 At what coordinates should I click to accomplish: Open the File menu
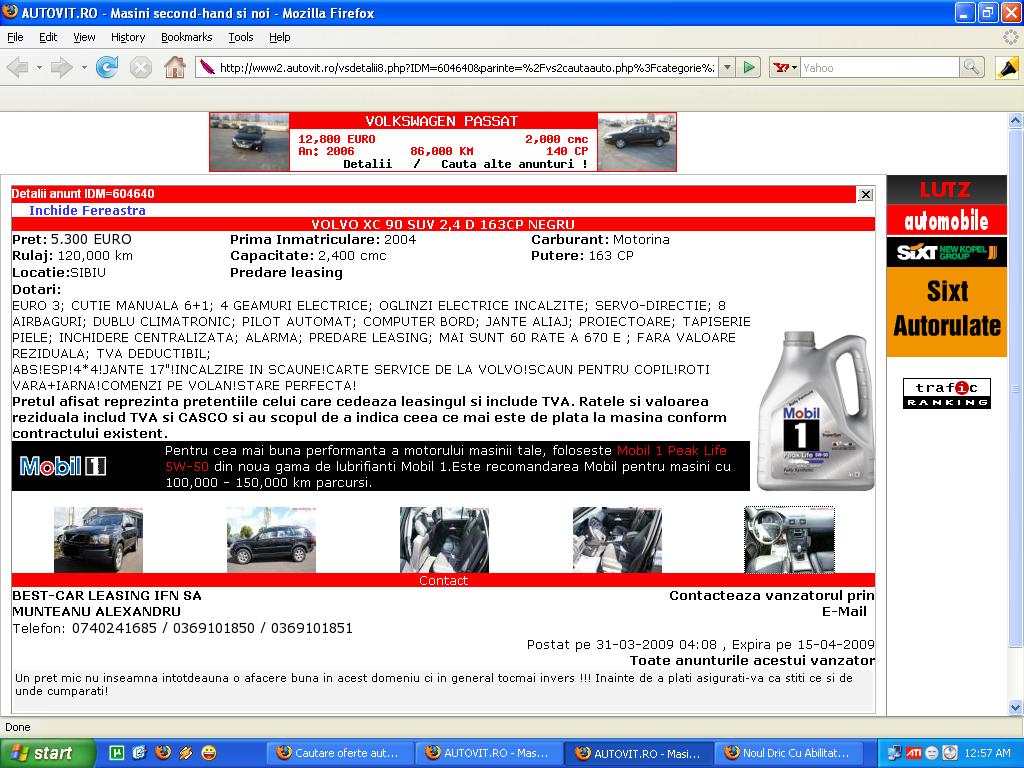tap(15, 37)
